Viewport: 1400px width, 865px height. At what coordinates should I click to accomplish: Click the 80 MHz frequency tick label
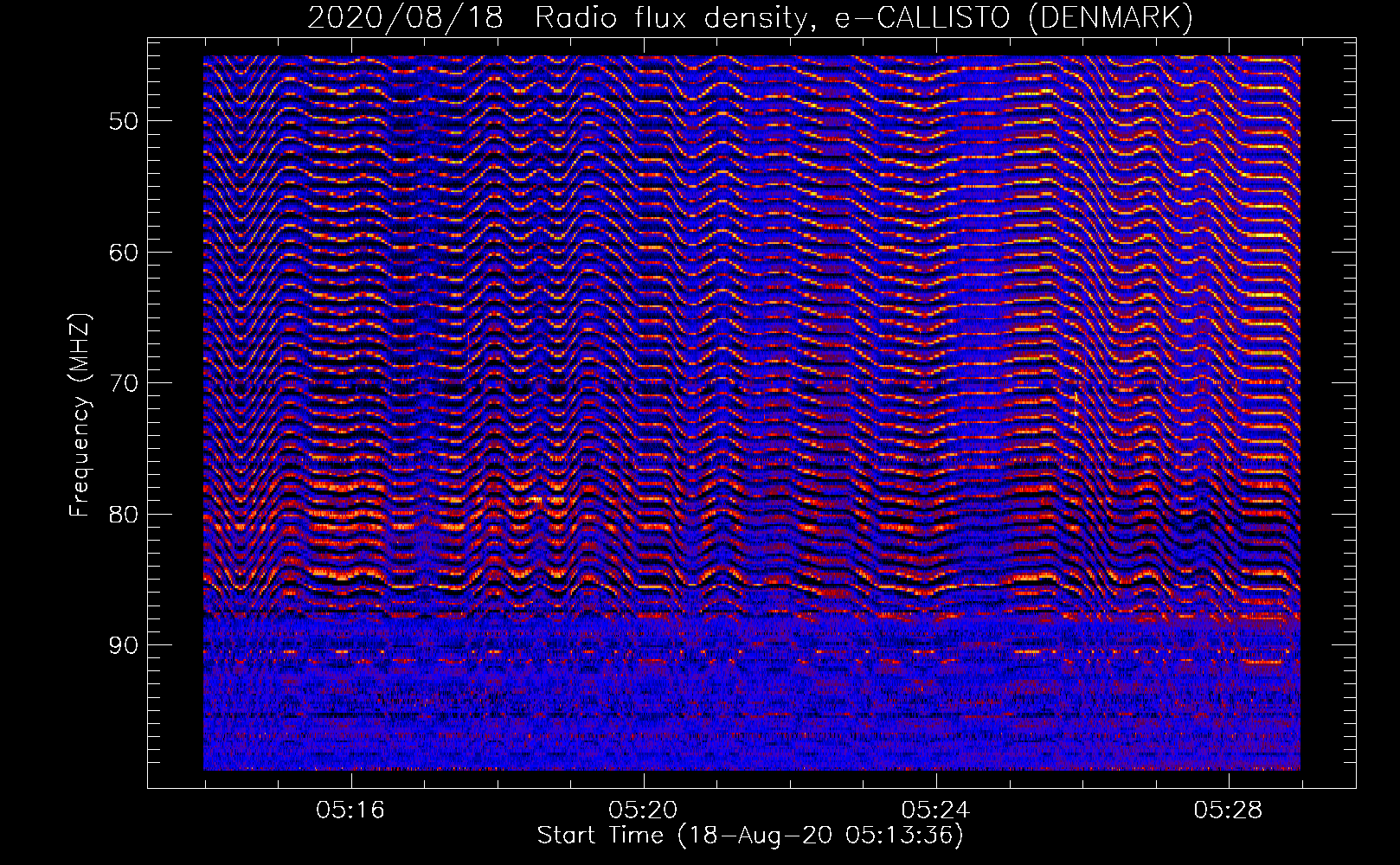coord(124,514)
